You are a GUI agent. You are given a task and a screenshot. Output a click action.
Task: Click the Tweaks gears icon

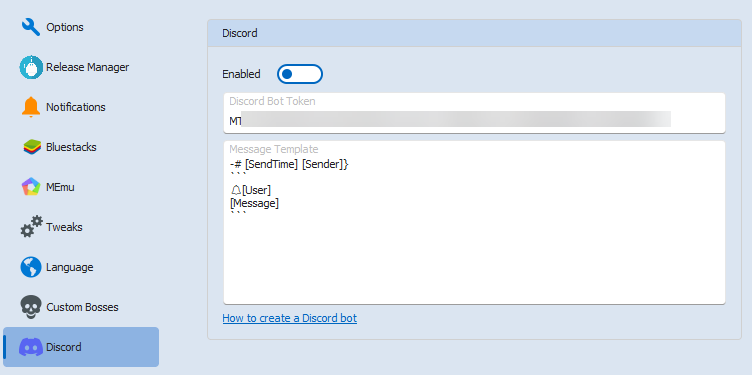pos(31,227)
